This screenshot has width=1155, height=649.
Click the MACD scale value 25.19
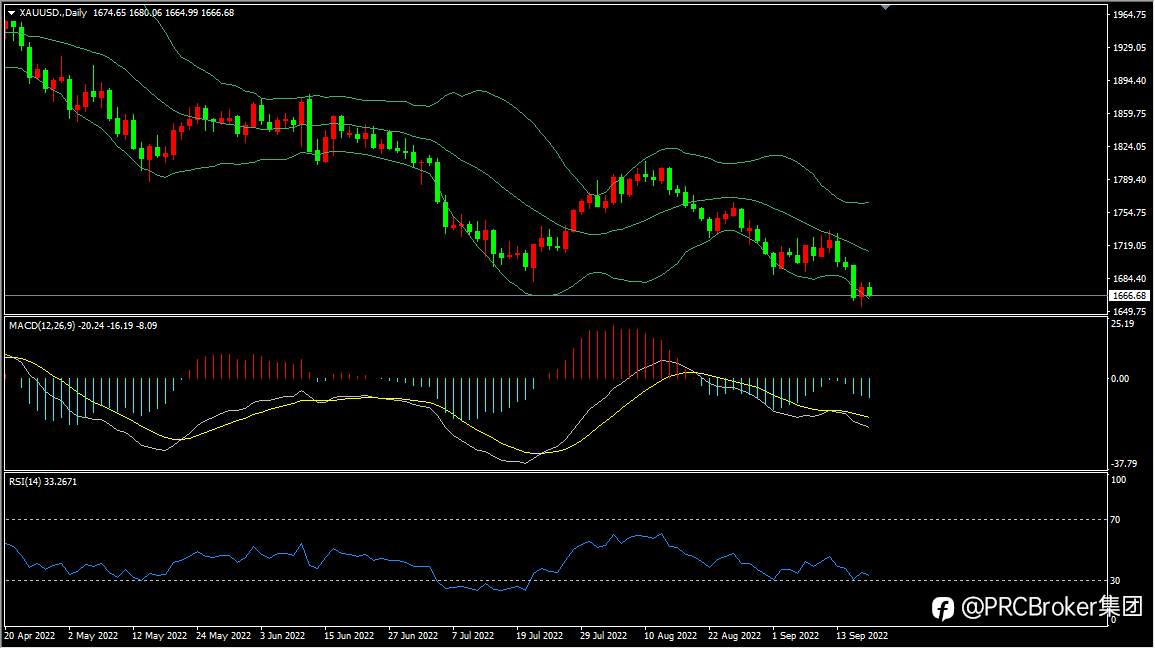(1122, 323)
